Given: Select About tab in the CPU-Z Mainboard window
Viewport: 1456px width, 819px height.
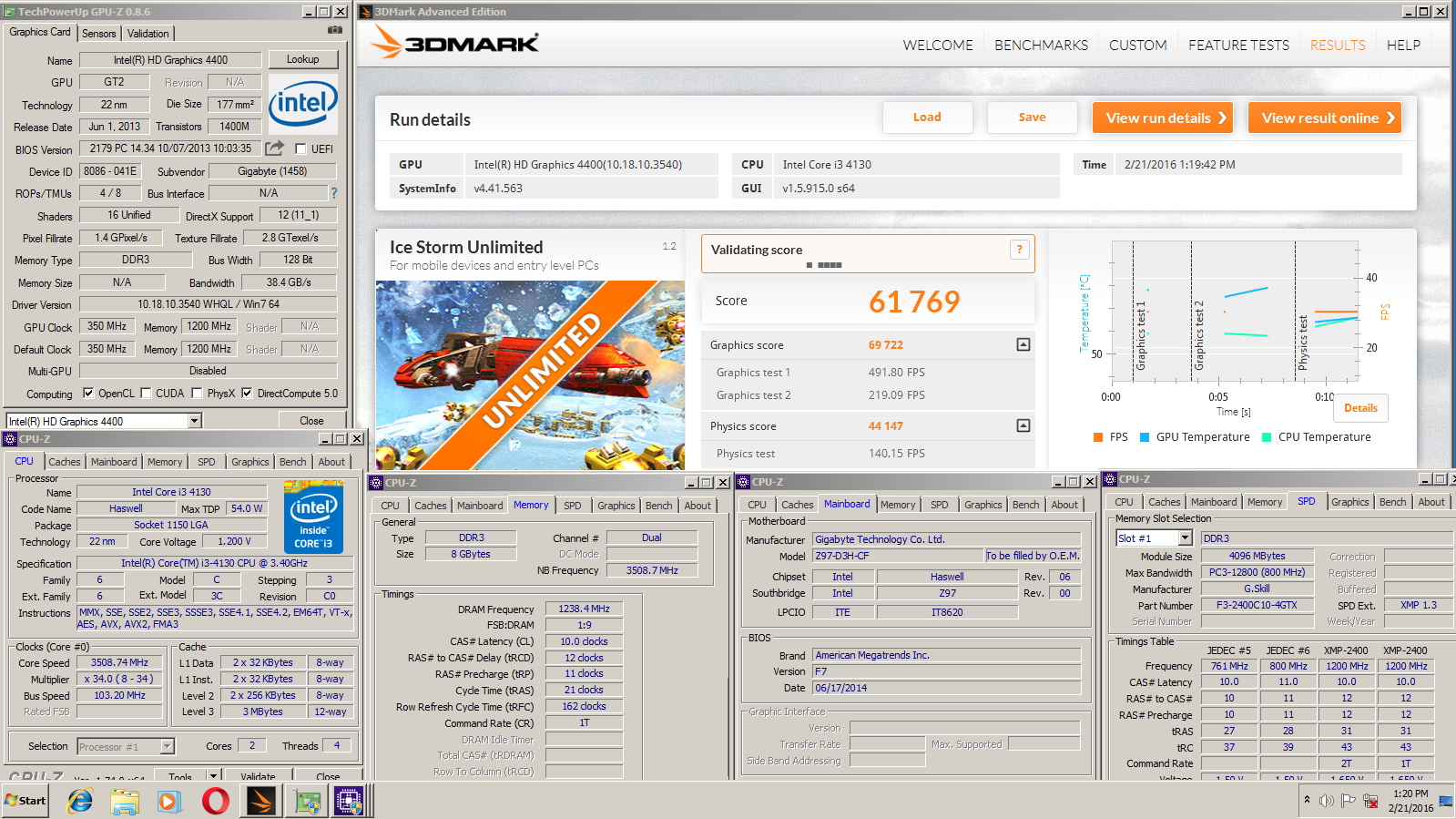Looking at the screenshot, I should click(x=1064, y=505).
